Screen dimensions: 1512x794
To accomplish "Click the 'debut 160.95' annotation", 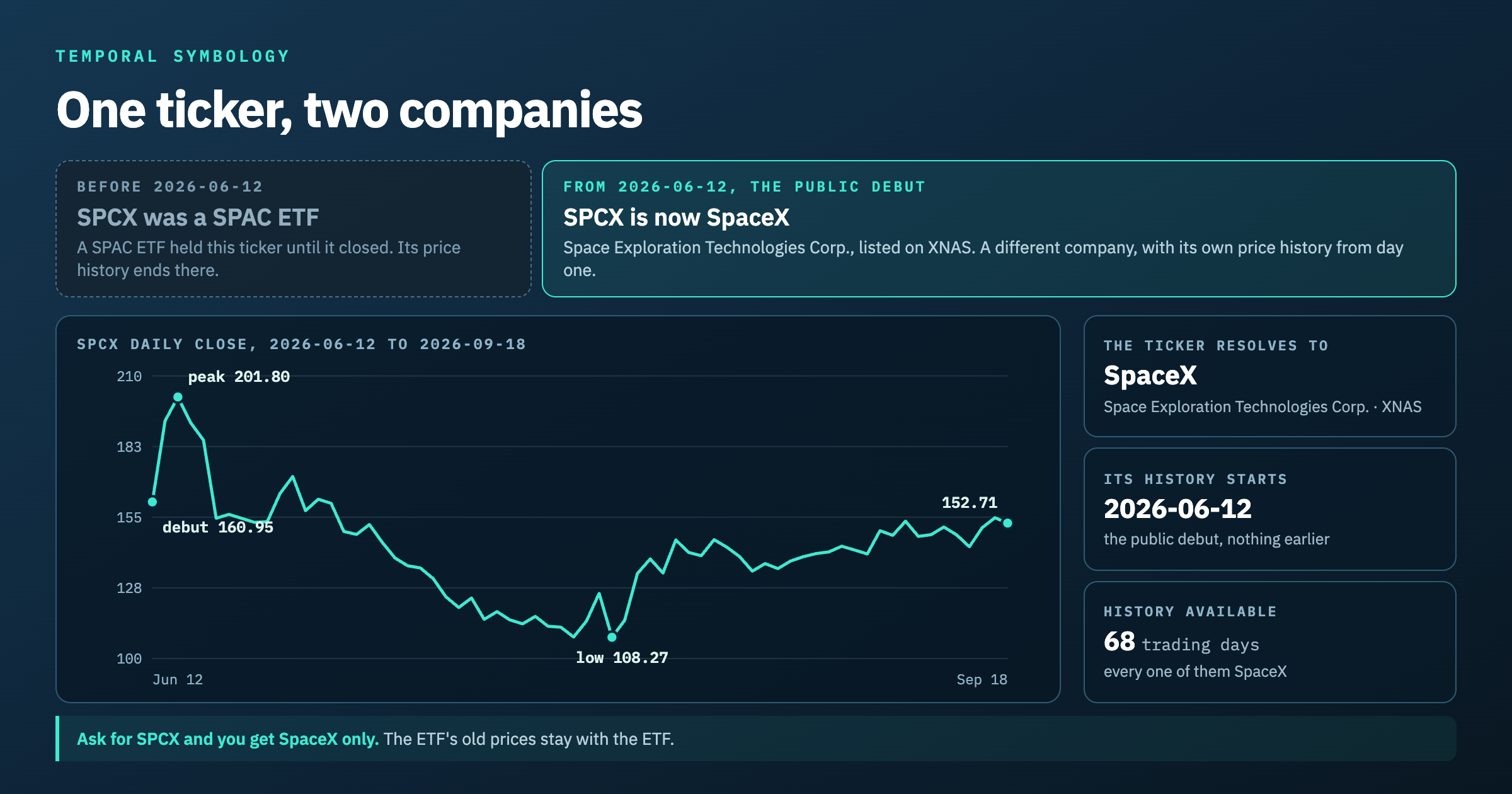I will pos(218,527).
